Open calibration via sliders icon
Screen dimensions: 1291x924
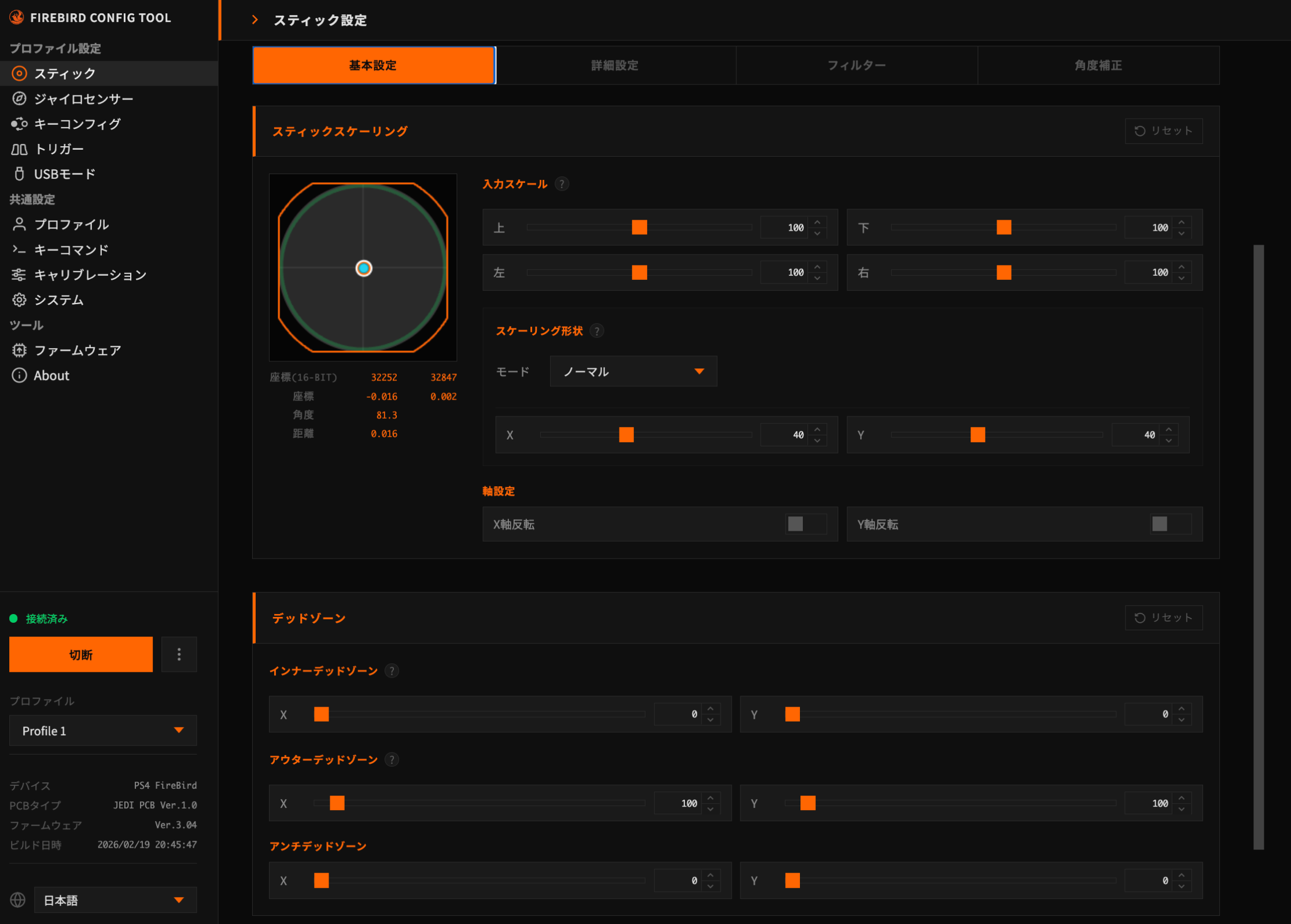tap(19, 275)
